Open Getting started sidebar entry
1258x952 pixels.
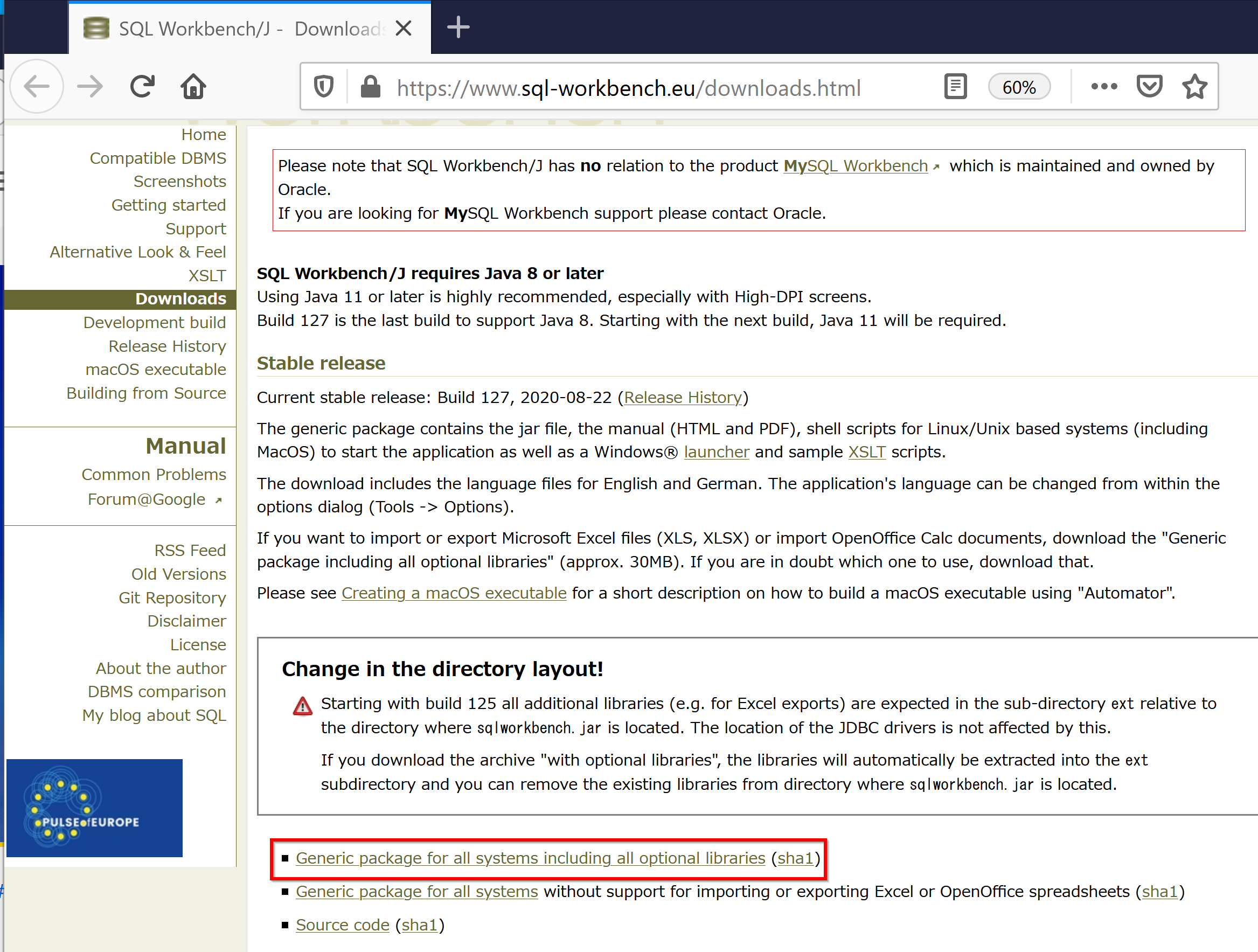click(x=168, y=205)
